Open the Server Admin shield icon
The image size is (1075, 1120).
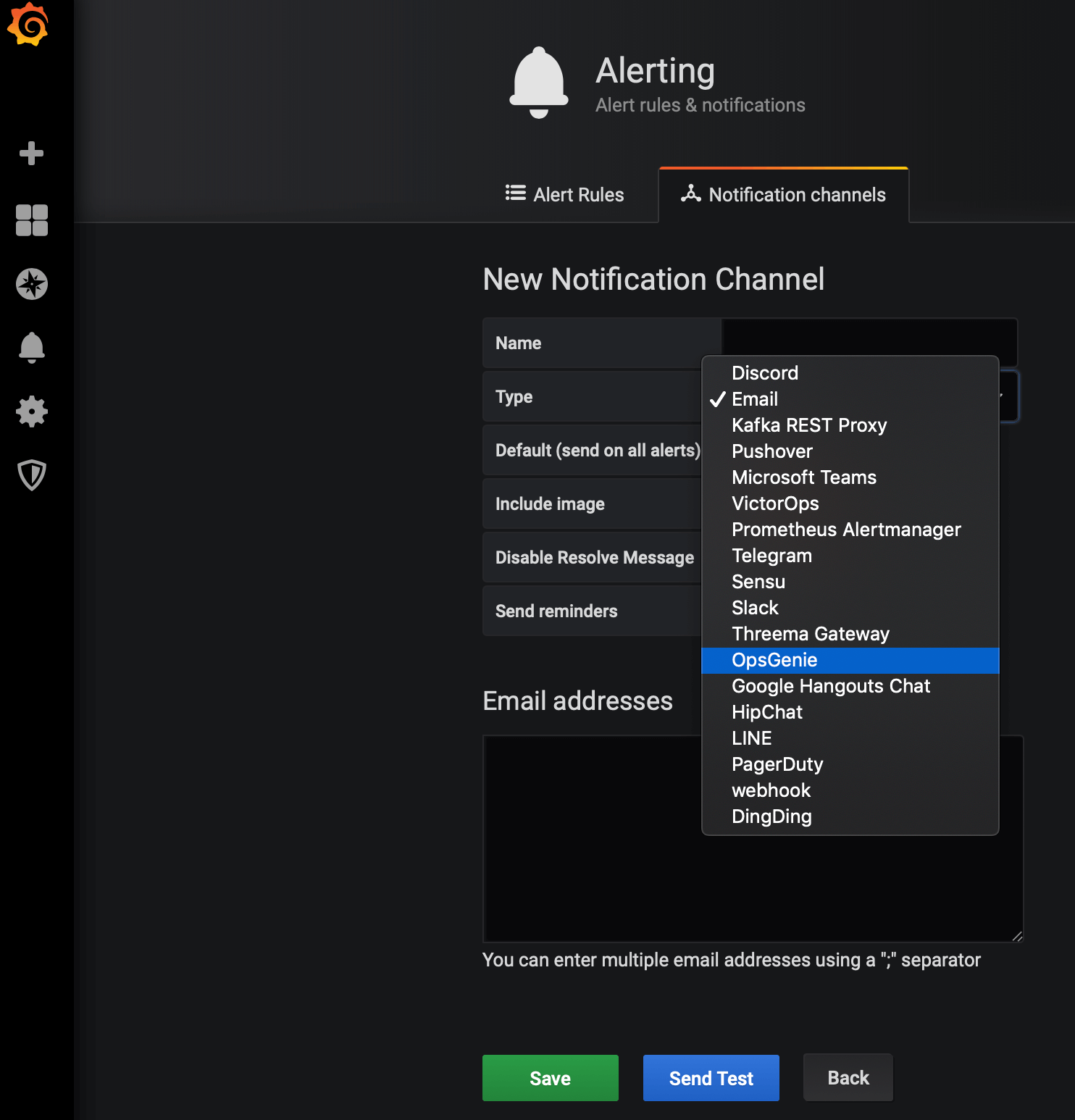[31, 475]
